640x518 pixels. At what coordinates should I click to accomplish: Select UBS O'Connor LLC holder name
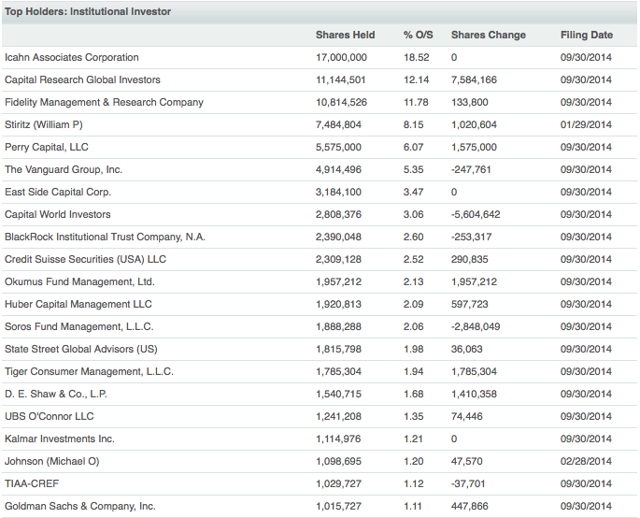(x=49, y=416)
